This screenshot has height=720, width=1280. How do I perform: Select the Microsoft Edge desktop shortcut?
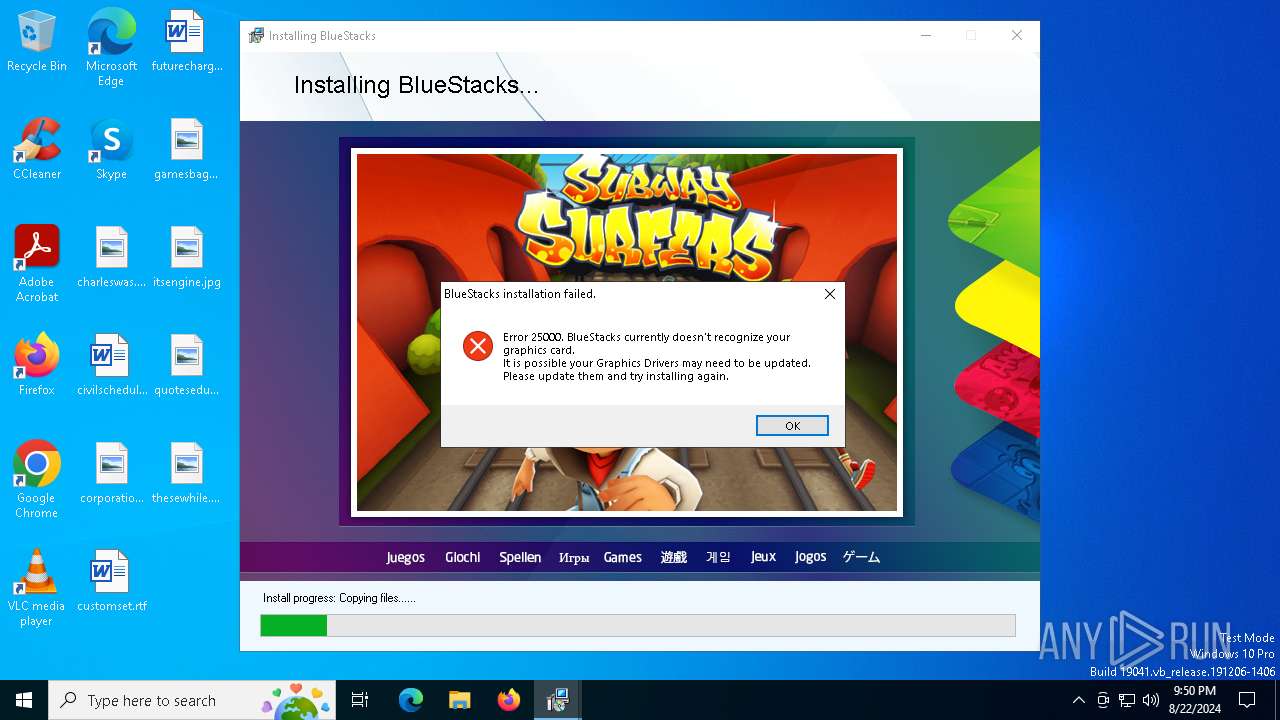pos(111,48)
